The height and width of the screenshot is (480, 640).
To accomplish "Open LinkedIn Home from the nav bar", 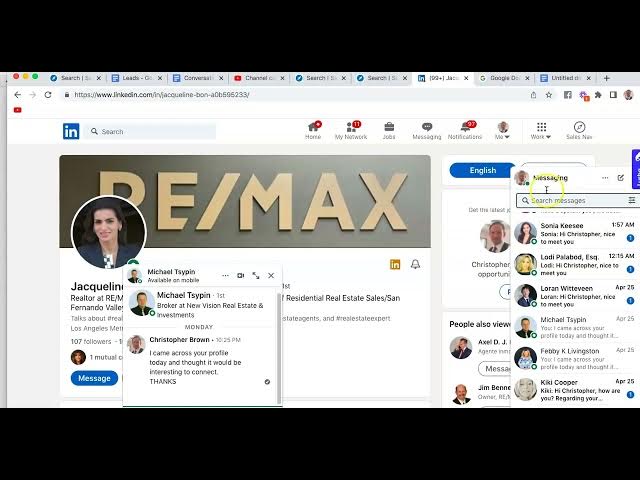I will click(313, 130).
